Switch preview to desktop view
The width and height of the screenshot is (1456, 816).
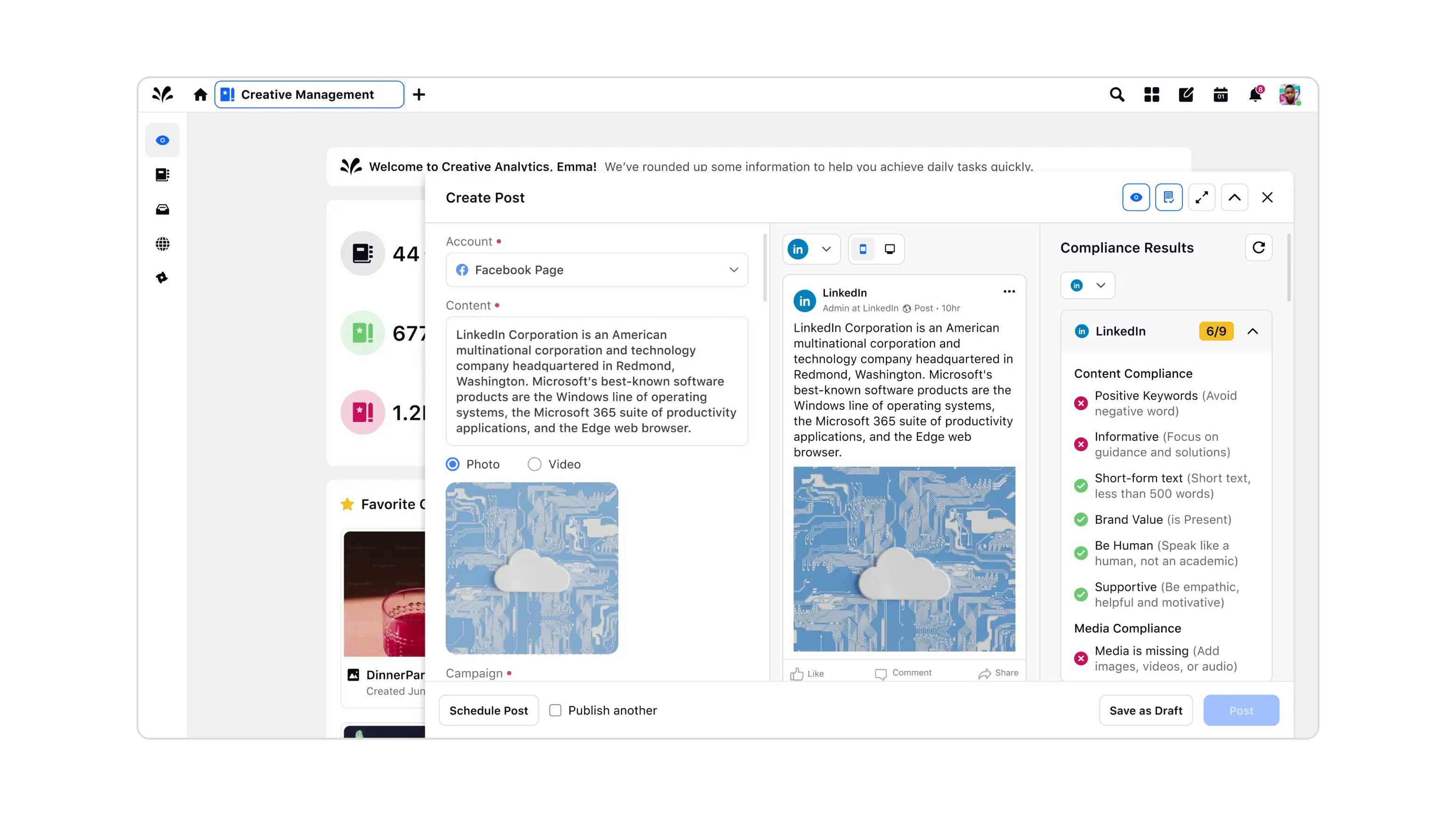tap(890, 249)
